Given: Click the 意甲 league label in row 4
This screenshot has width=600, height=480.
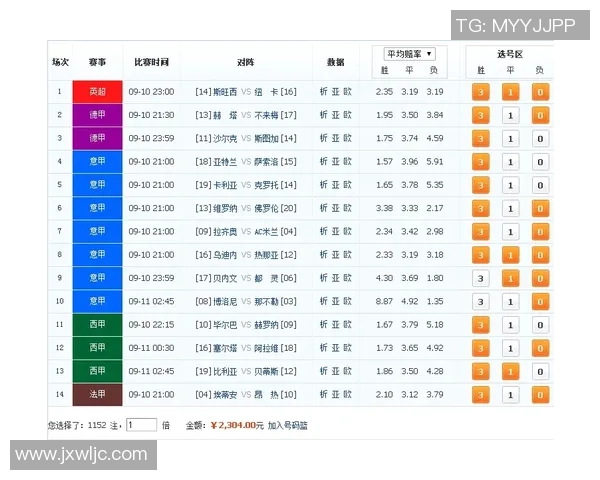Looking at the screenshot, I should (98, 162).
